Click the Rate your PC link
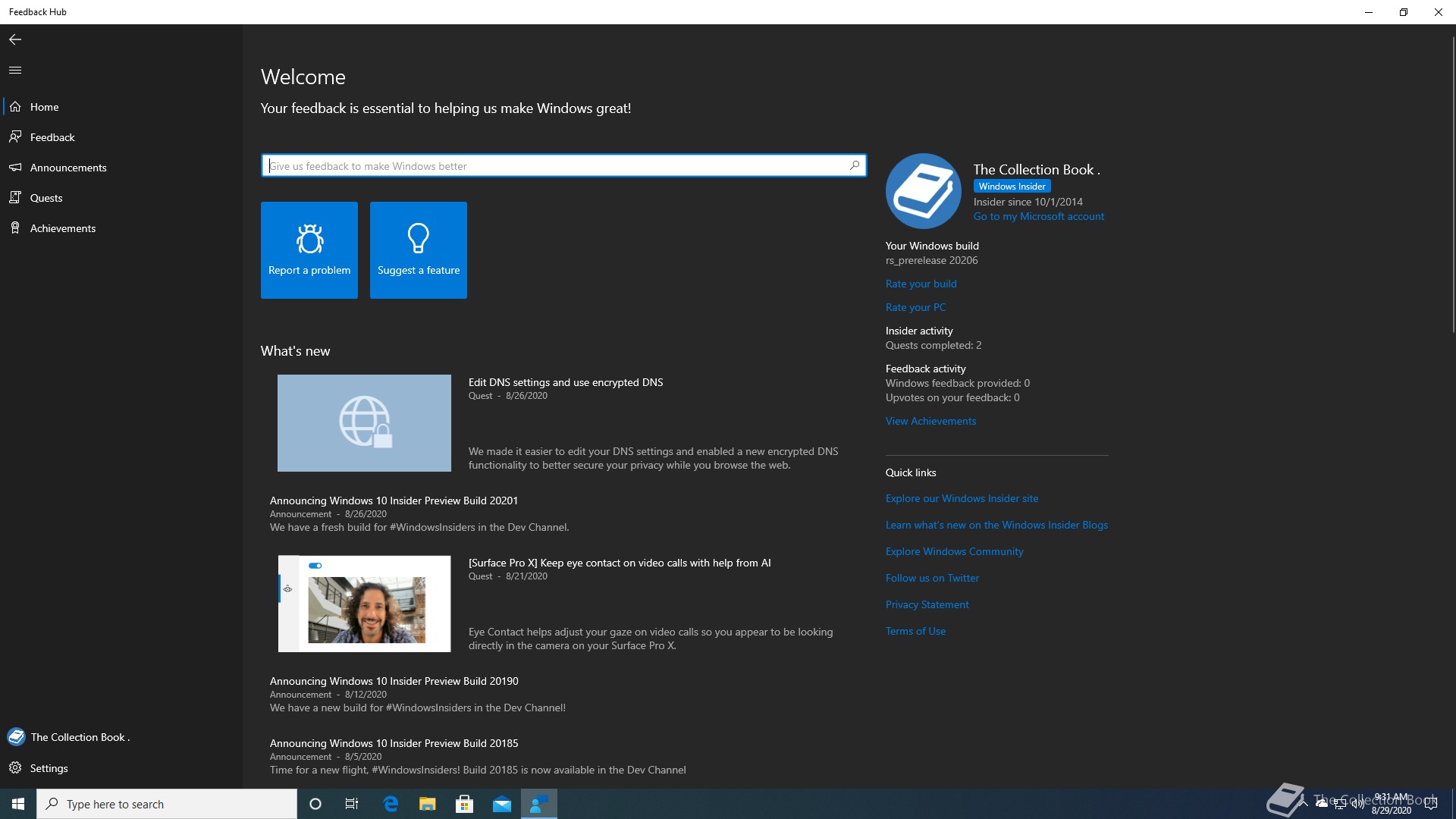 (x=915, y=307)
